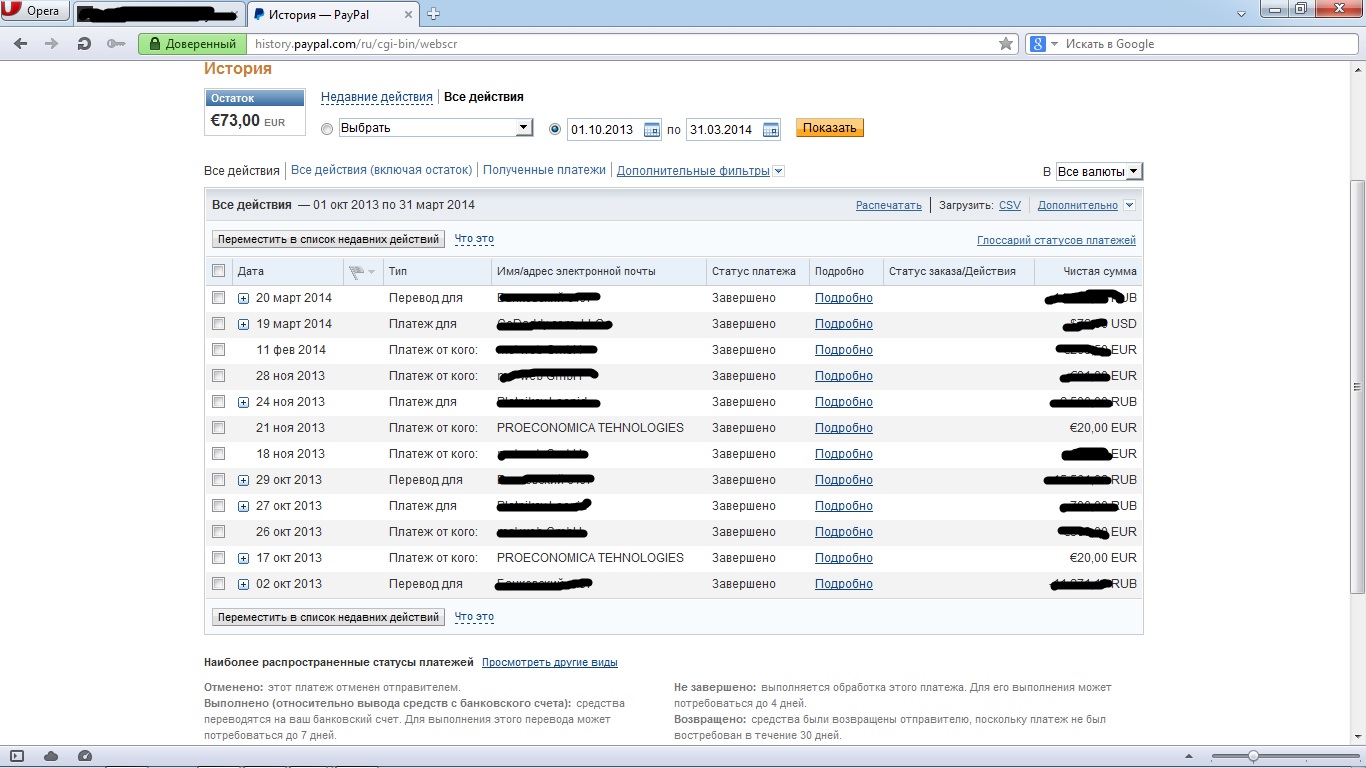Click the browser back arrow
Viewport: 1366px width, 768px height.
pos(21,44)
